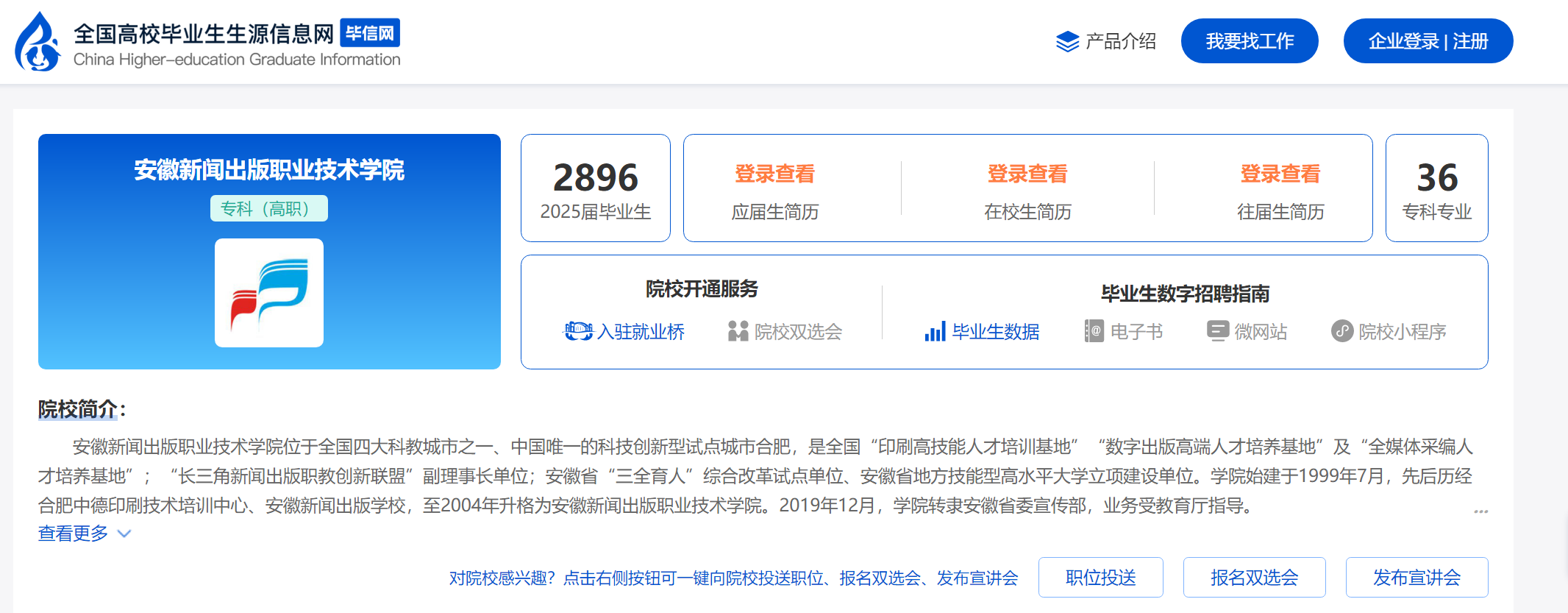Click the 院校开通服务 heading
The image size is (1568, 613).
(x=702, y=288)
